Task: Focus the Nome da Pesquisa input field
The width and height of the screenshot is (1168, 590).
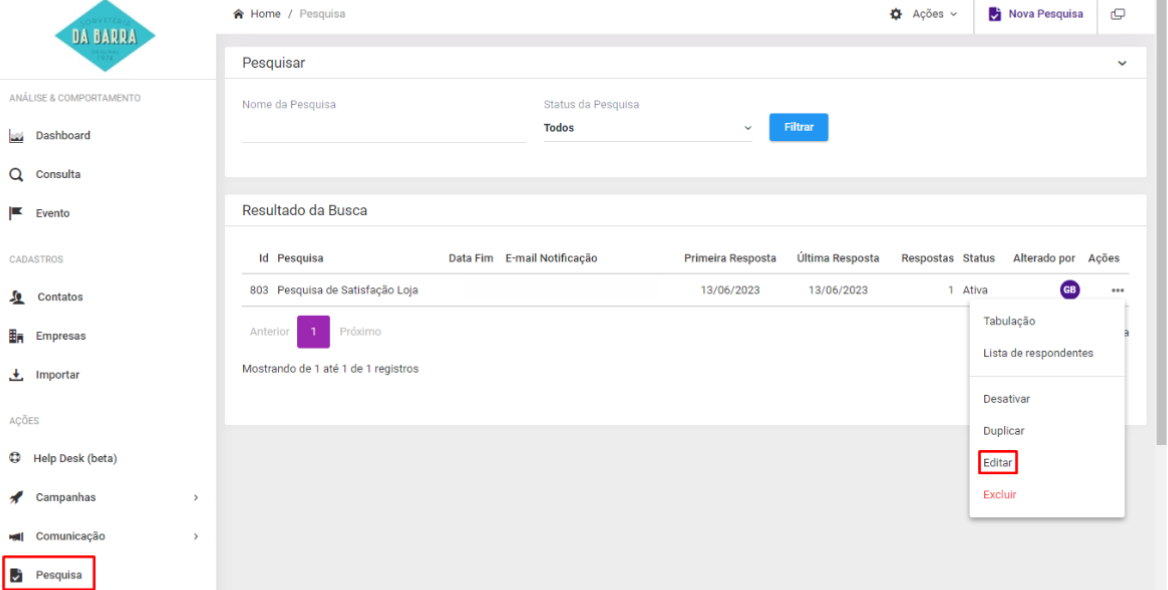Action: click(384, 129)
